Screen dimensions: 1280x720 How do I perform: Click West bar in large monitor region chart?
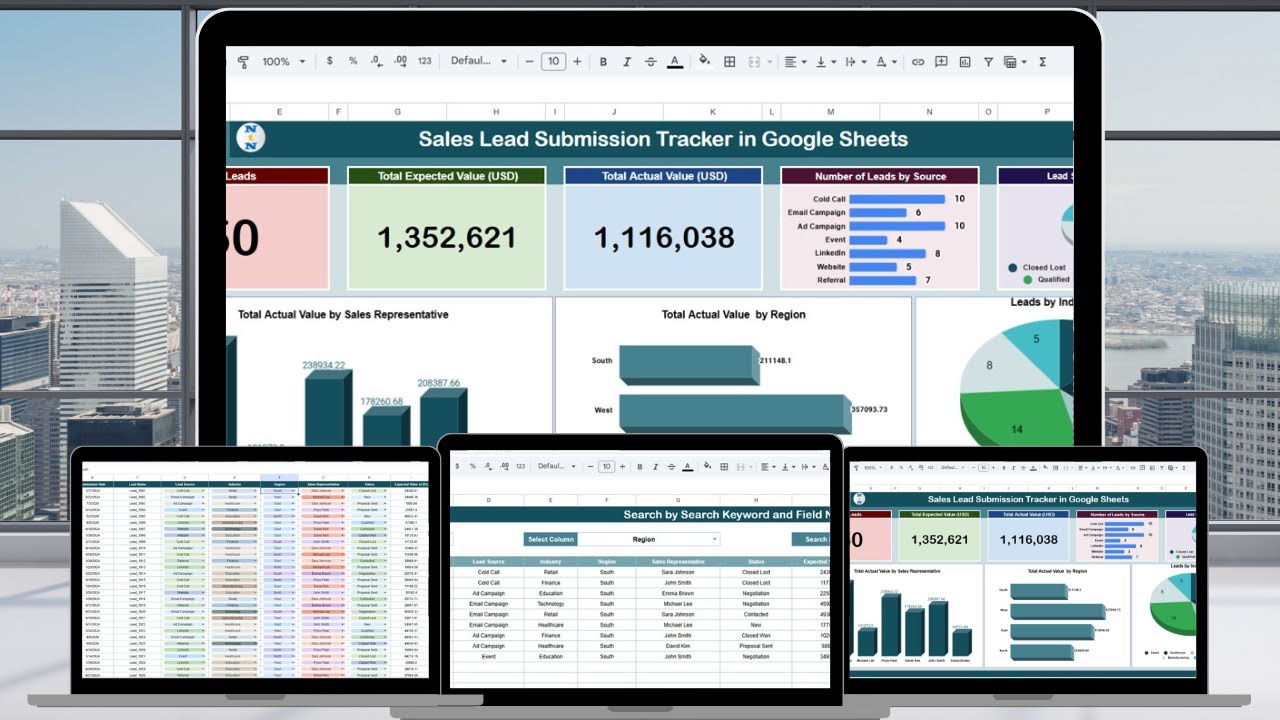[x=734, y=413]
